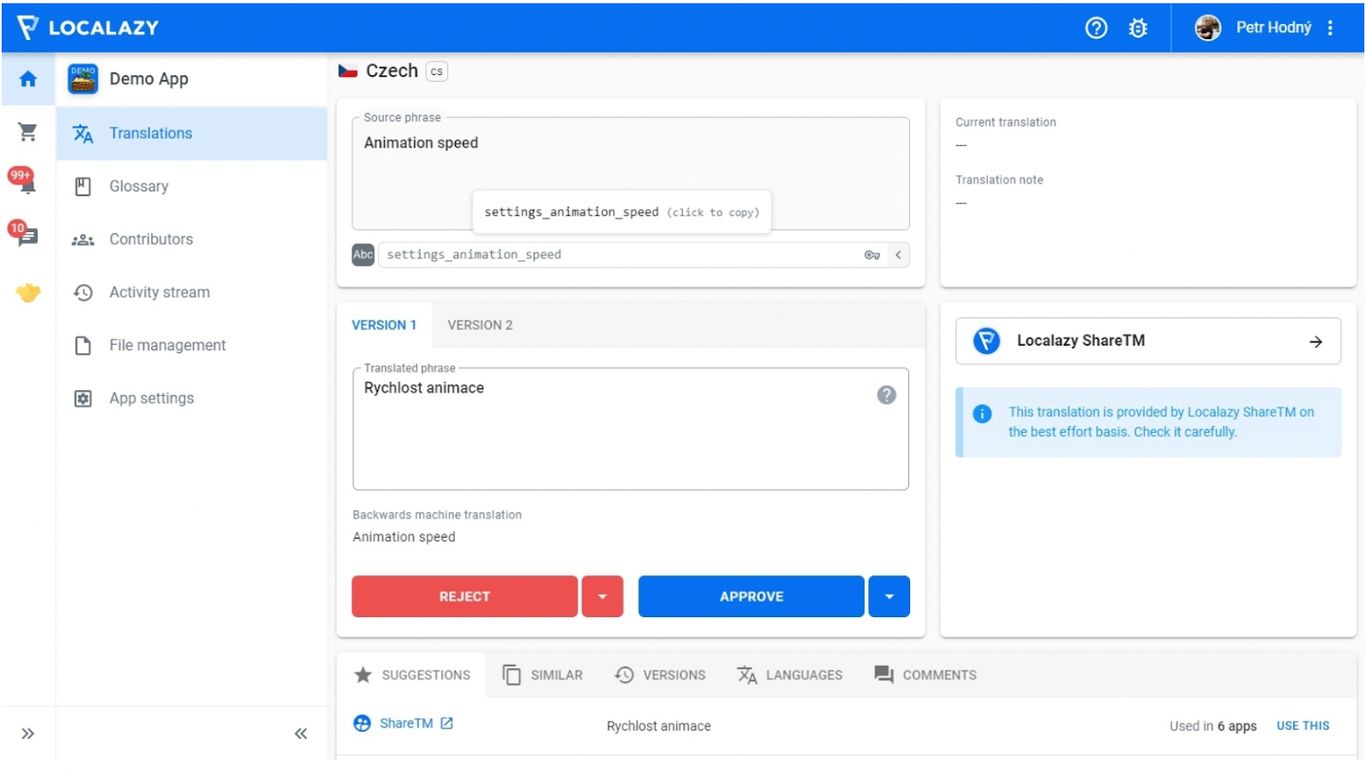Switch to the VERSION 2 tab
The image size is (1366, 775).
[x=480, y=325]
